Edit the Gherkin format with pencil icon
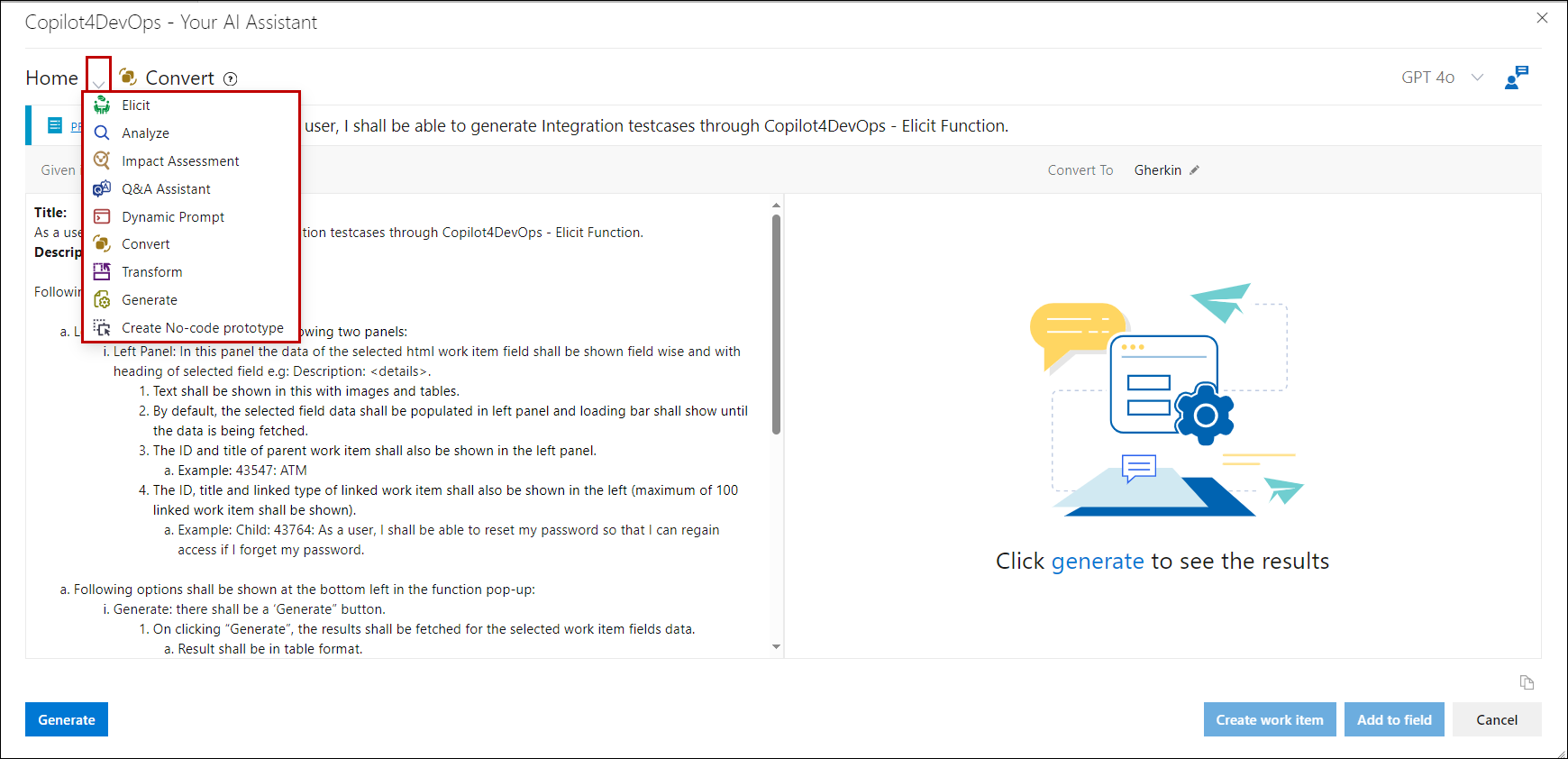Image resolution: width=1568 pixels, height=759 pixels. pos(1195,170)
